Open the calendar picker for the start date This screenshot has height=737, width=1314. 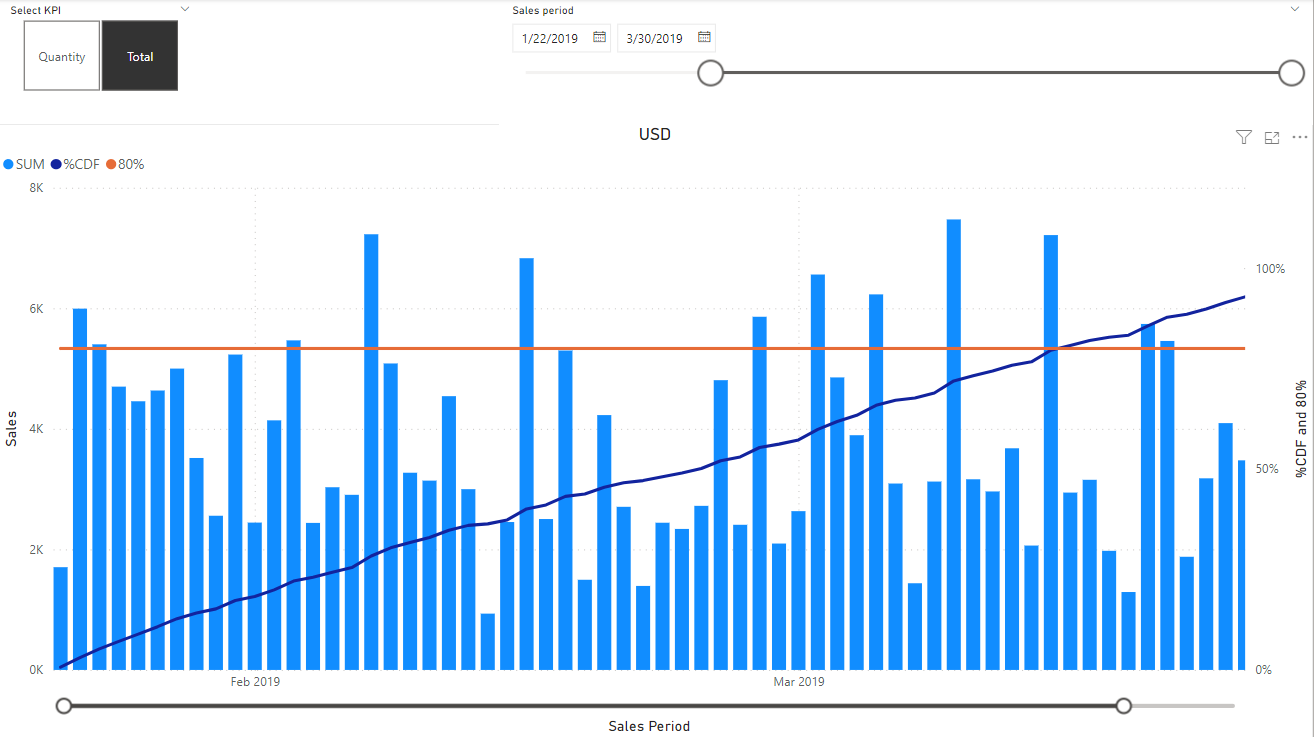598,37
